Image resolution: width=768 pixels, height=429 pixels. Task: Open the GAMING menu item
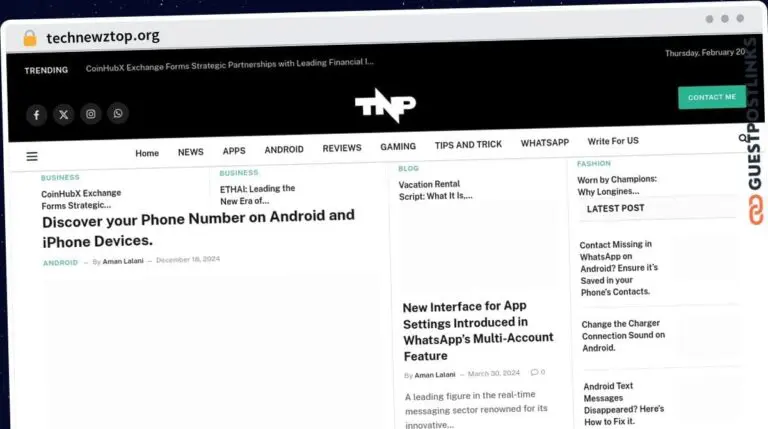(x=398, y=146)
